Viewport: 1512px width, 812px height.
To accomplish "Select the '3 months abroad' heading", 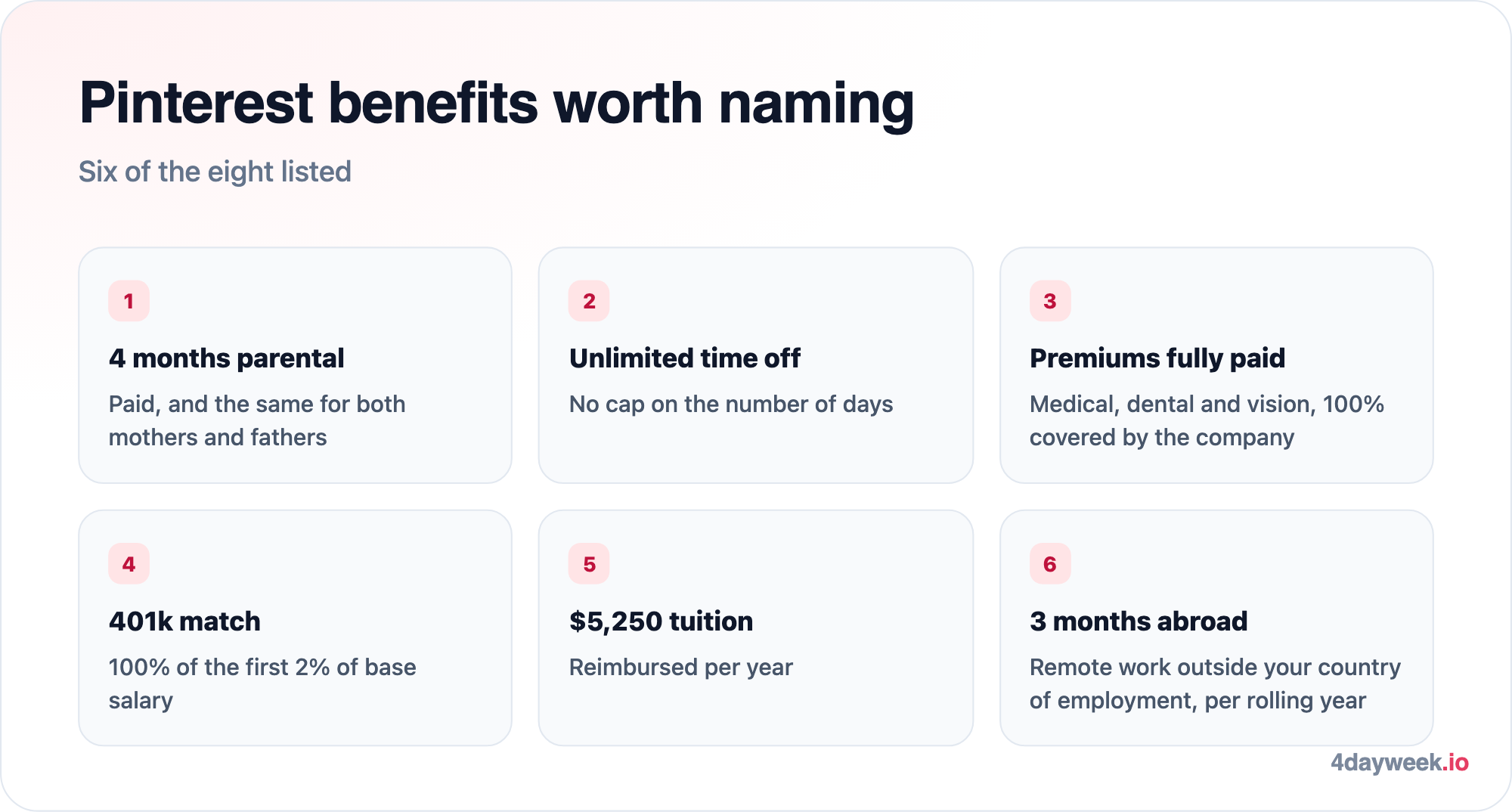I will click(1139, 621).
